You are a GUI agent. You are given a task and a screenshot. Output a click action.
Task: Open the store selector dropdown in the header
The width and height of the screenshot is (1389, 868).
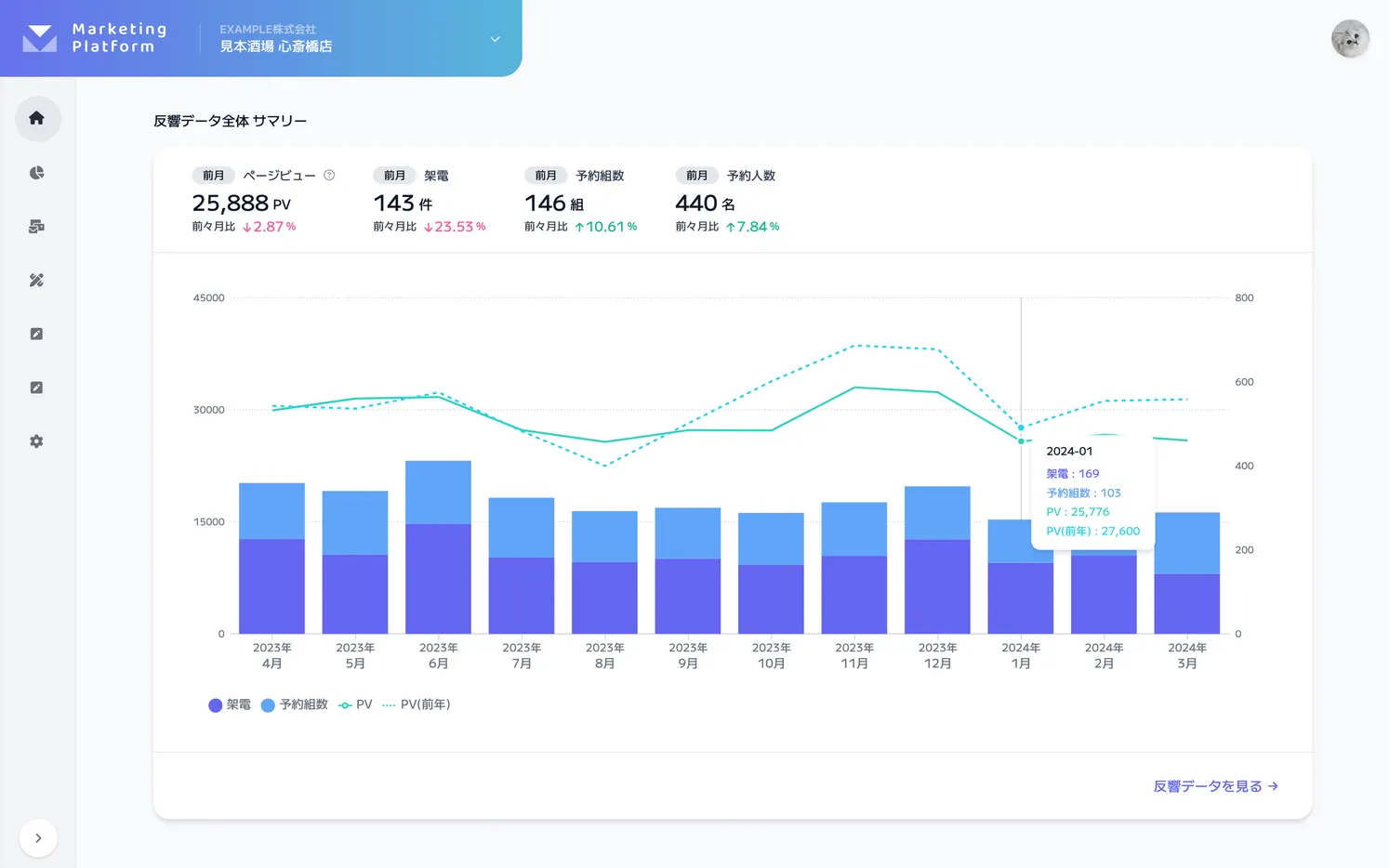click(x=493, y=41)
